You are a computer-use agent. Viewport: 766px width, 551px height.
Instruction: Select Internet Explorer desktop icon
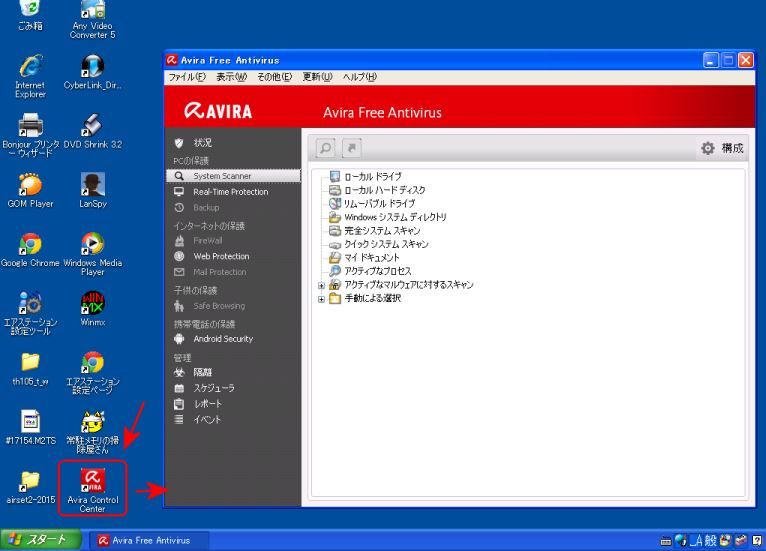[30, 76]
